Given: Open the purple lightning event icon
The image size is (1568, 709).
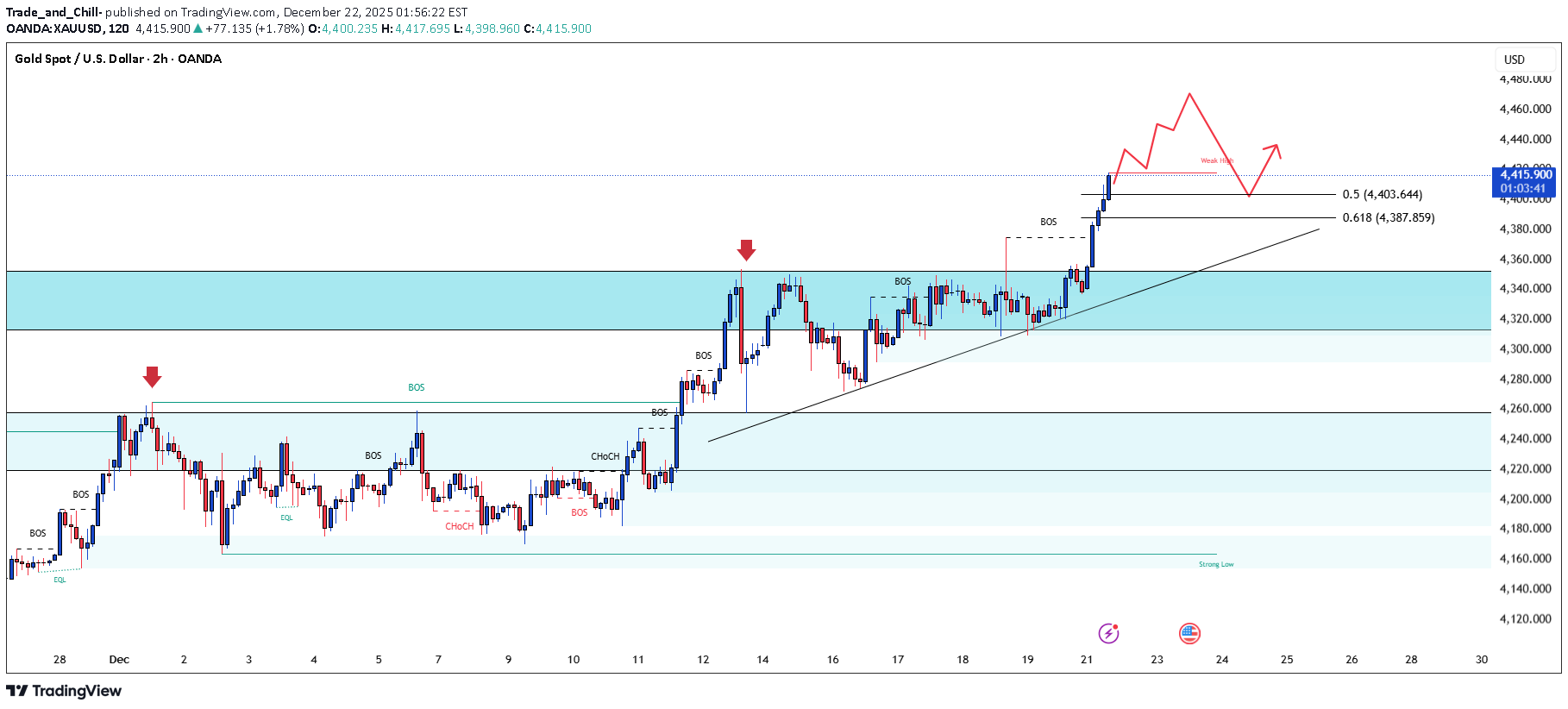Looking at the screenshot, I should pos(1108,634).
